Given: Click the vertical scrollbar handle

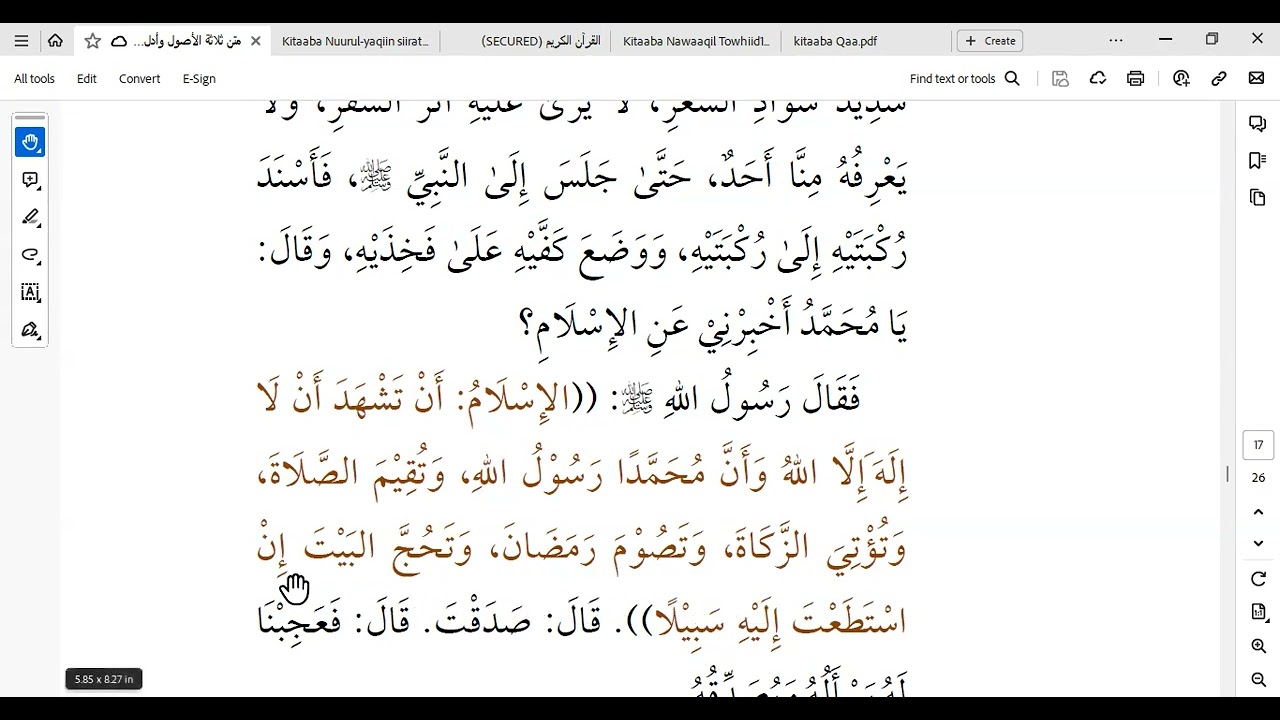Looking at the screenshot, I should click(x=1228, y=475).
